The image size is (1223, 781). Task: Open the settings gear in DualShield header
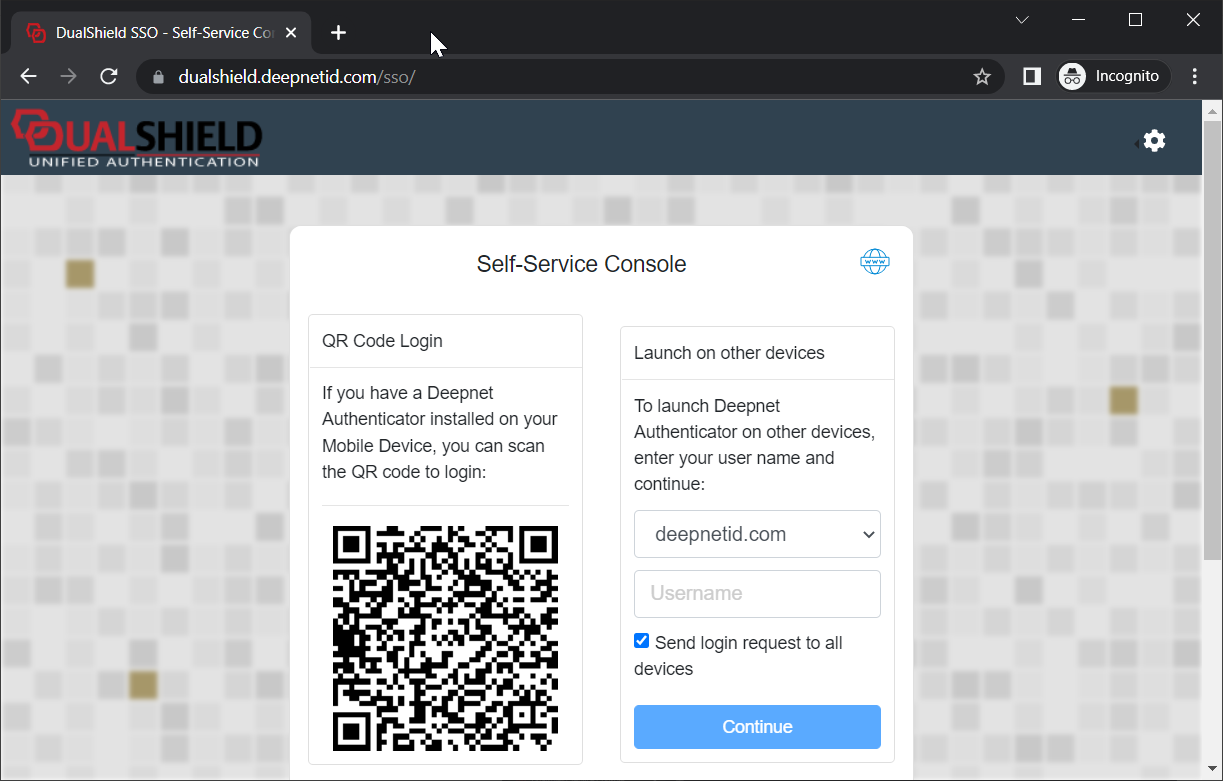pos(1154,141)
